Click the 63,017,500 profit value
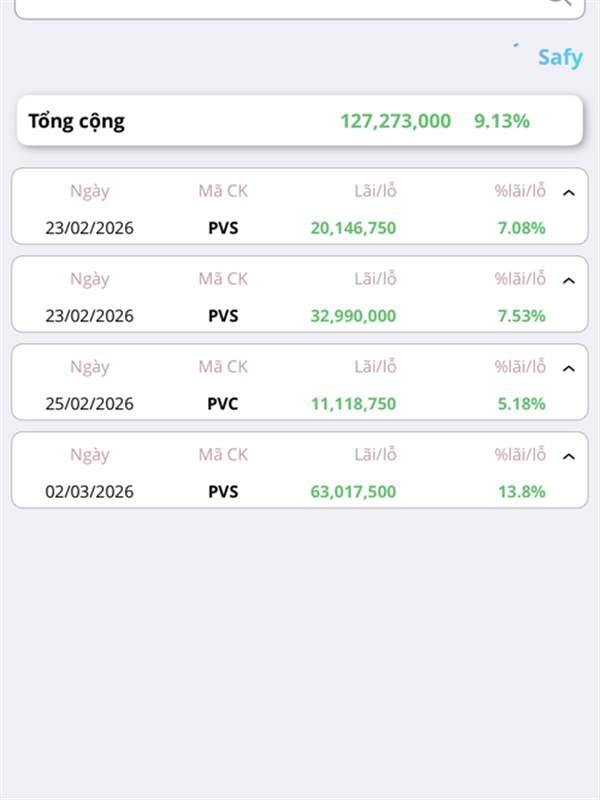The height and width of the screenshot is (800, 600). click(353, 492)
